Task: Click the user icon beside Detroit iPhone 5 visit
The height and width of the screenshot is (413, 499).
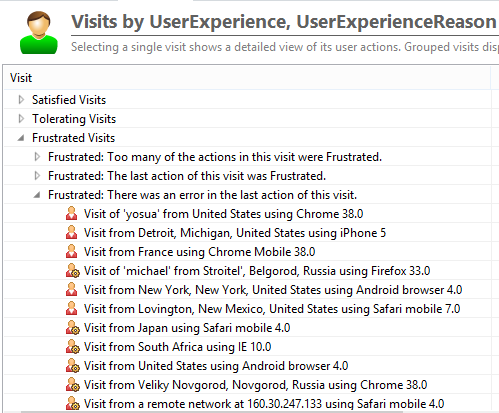Action: pyautogui.click(x=71, y=233)
